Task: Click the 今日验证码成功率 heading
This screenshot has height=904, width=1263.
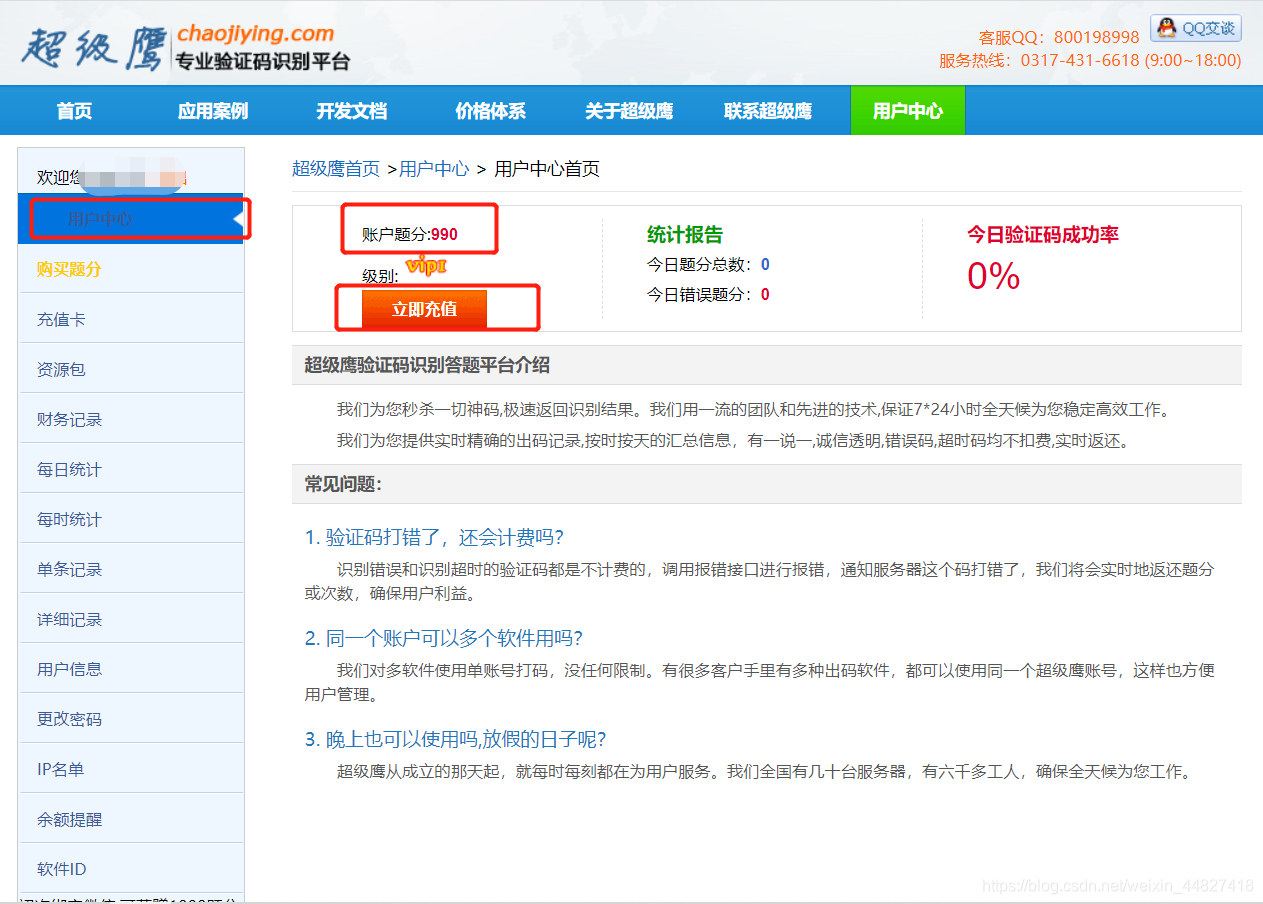Action: [x=1043, y=235]
